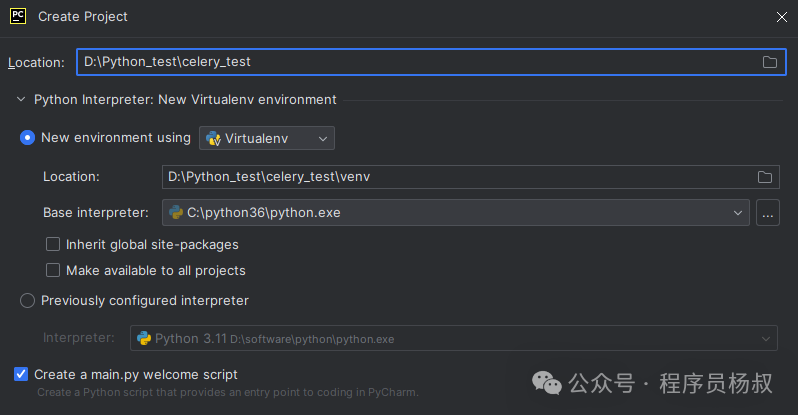The image size is (798, 415).
Task: Click Python 3.11 interpreter icon
Action: pos(143,339)
